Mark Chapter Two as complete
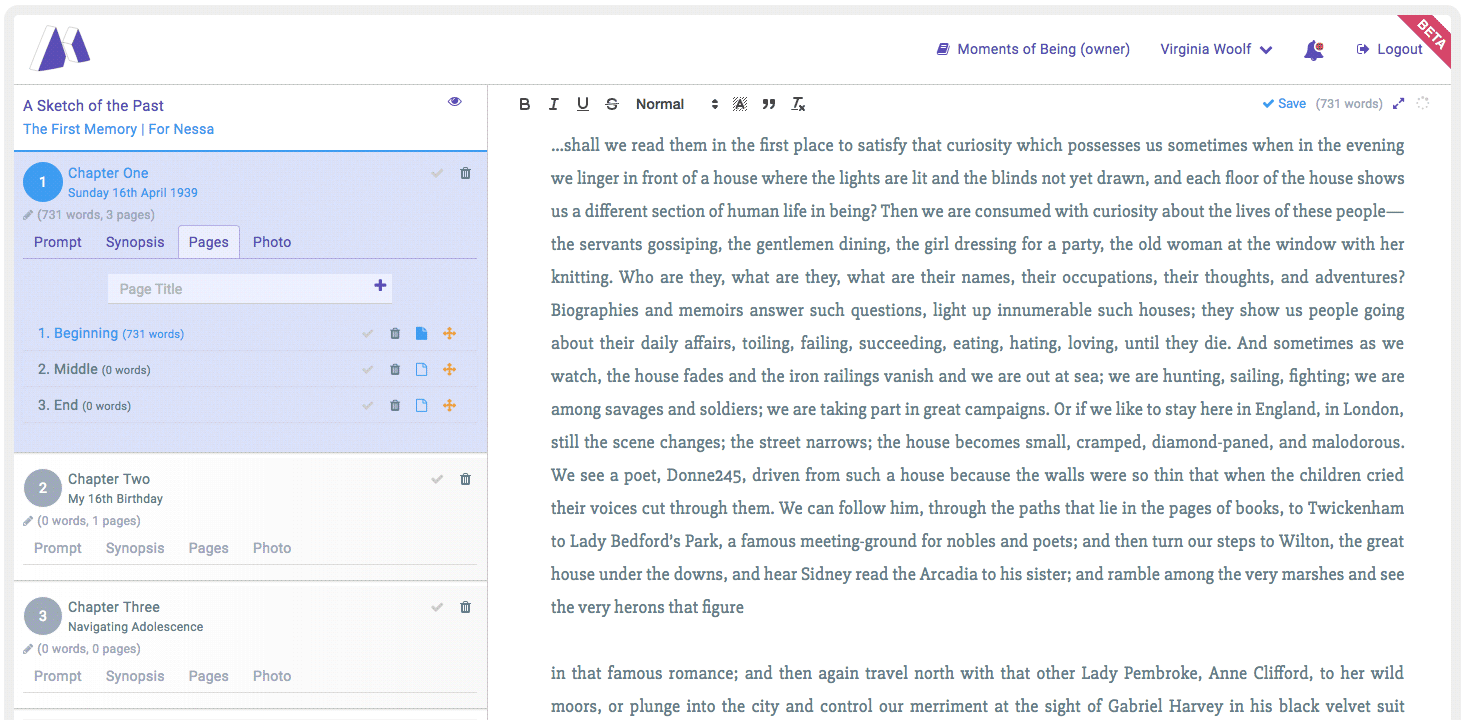1470x720 pixels. [437, 479]
